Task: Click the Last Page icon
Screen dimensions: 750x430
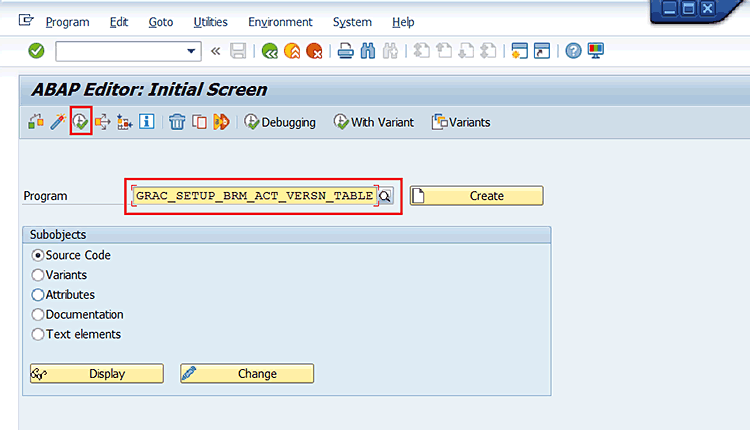Action: pyautogui.click(x=488, y=51)
